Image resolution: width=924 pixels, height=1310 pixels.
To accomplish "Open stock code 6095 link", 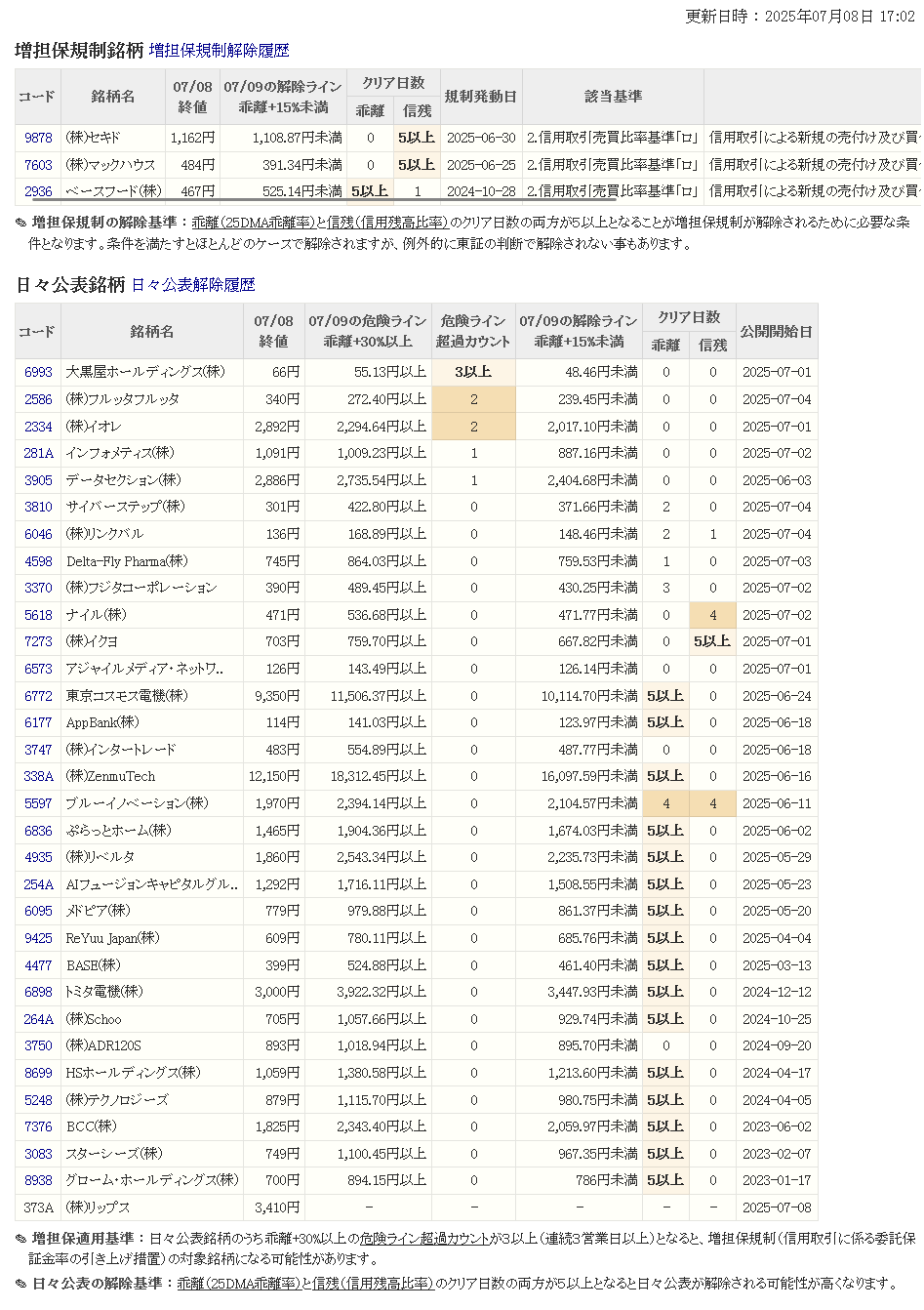I will pos(38,911).
